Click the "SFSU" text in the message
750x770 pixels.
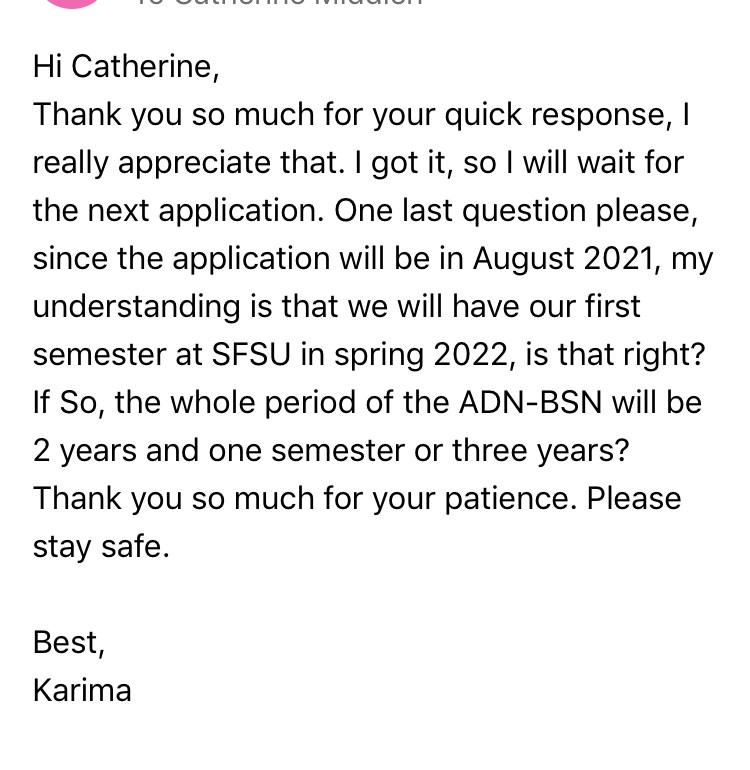pyautogui.click(x=251, y=355)
